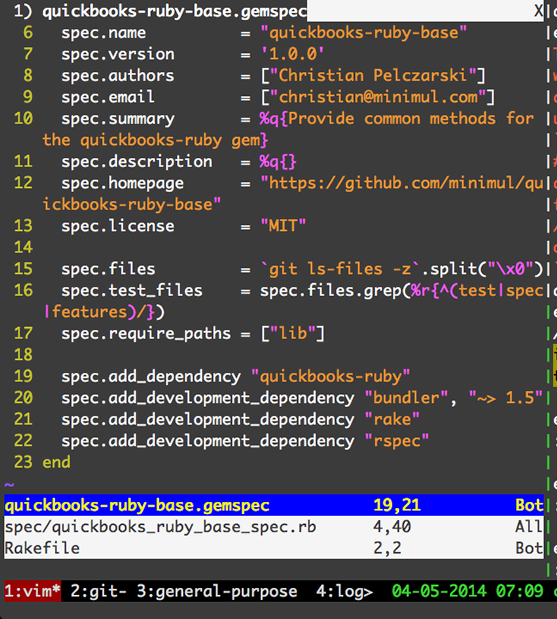
Task: Click the "~> 1.5" version constraint
Action: click(506, 398)
